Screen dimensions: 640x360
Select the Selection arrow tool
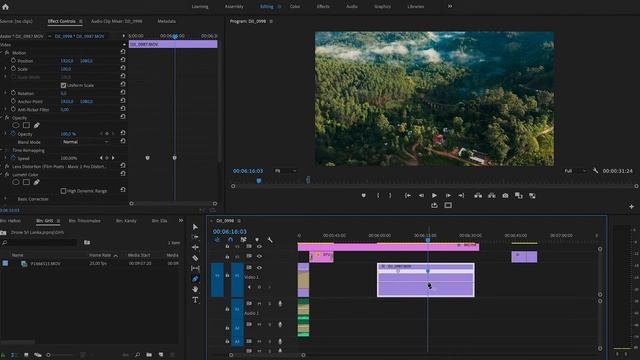click(x=195, y=227)
